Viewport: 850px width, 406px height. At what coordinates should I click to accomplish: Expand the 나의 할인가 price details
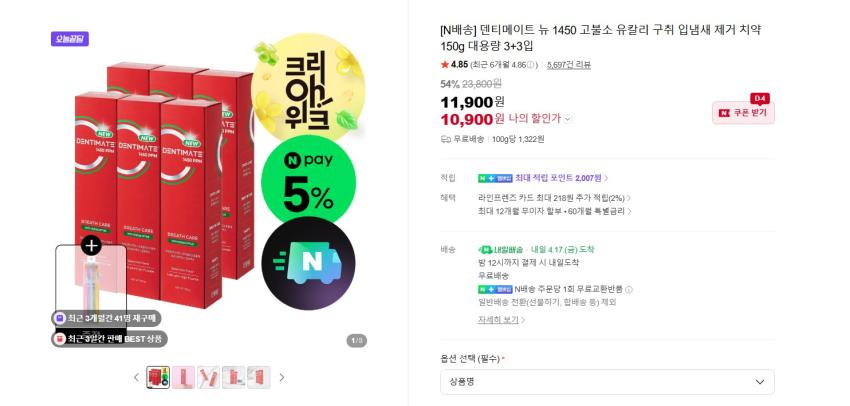coord(568,119)
